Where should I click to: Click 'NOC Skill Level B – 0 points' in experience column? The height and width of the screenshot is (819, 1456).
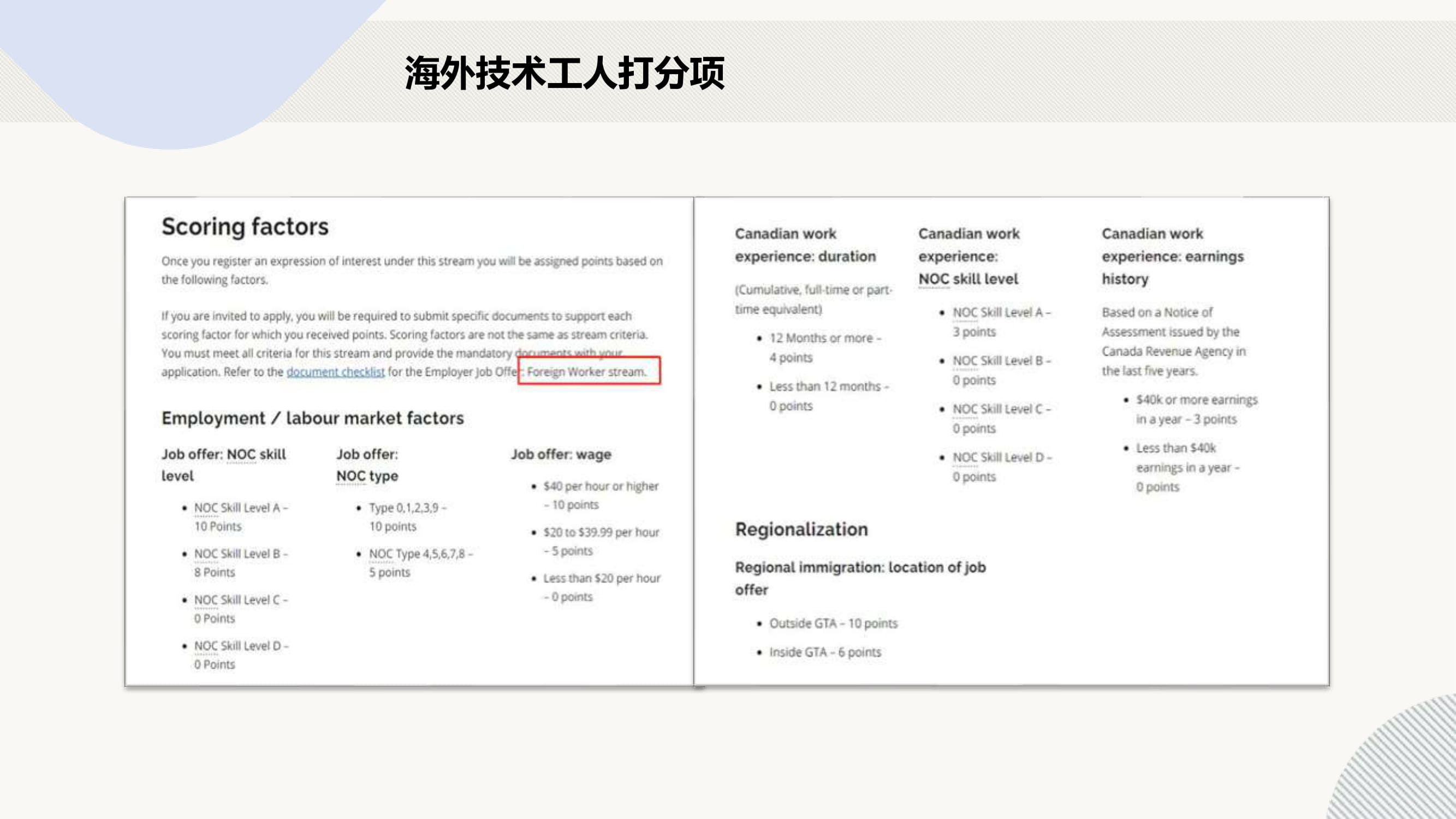click(x=1002, y=370)
